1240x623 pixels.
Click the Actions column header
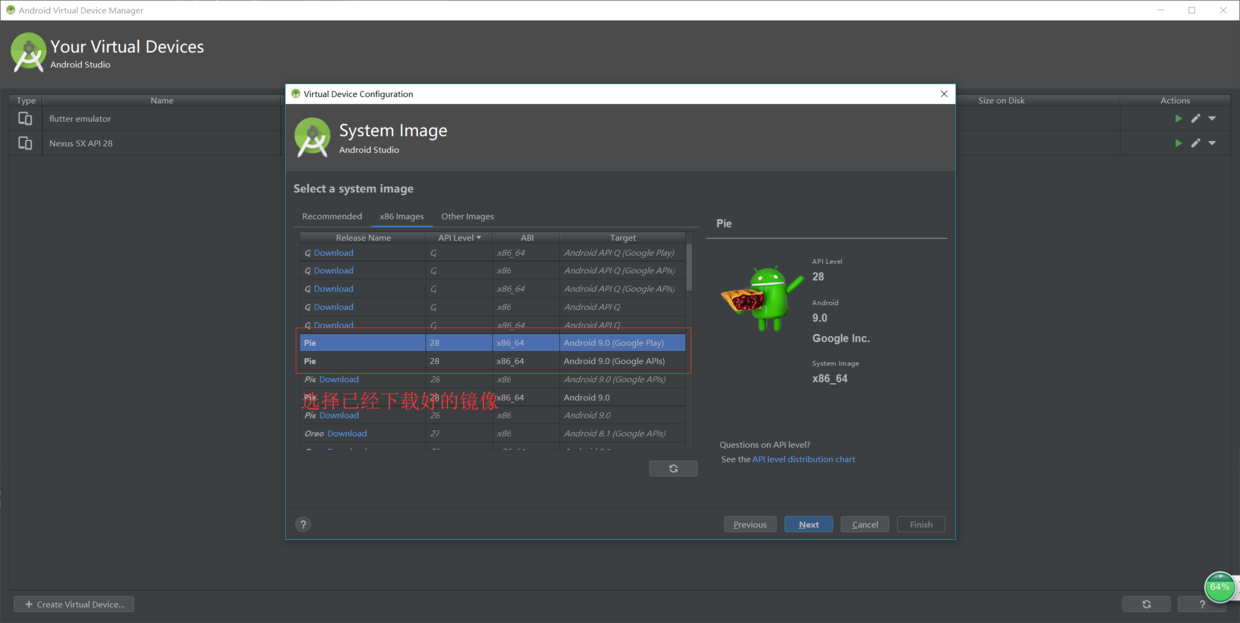click(1175, 100)
